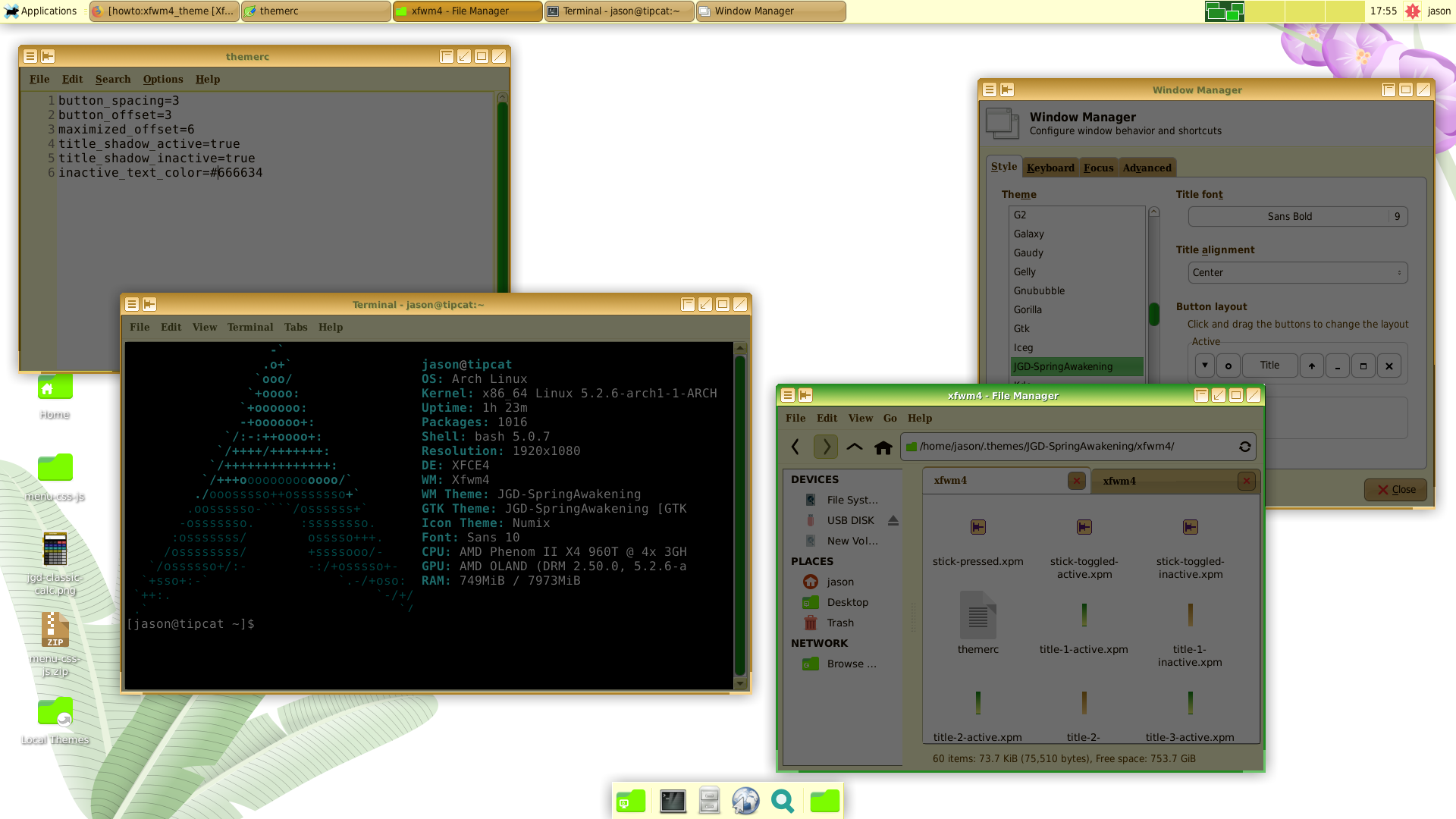Toggle stick on Terminal window titlebar
Viewport: 1456px width, 819px height.
pyautogui.click(x=149, y=304)
